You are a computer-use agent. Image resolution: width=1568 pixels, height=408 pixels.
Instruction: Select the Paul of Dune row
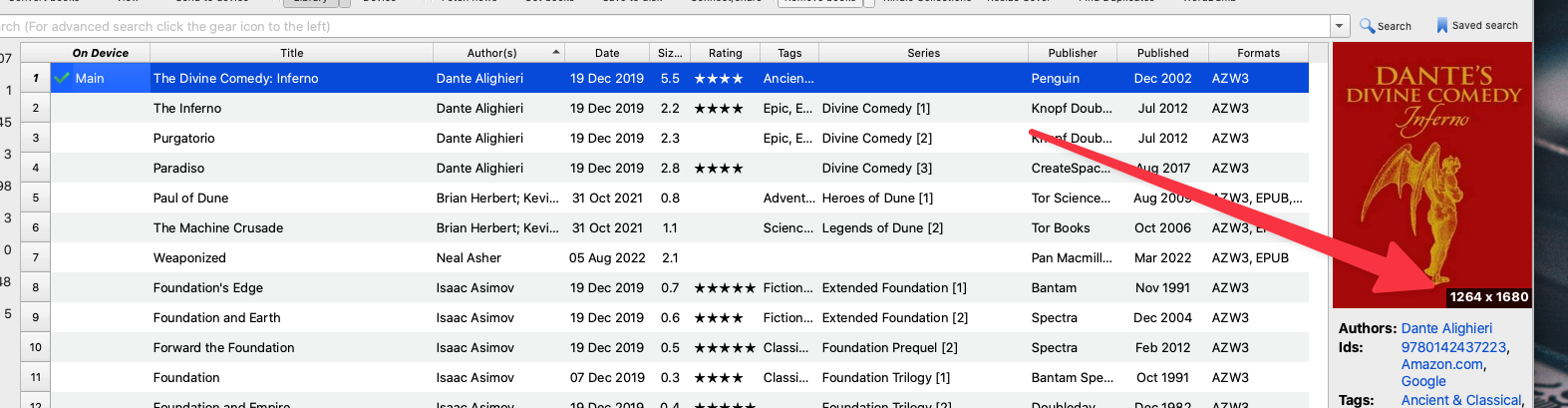(191, 198)
